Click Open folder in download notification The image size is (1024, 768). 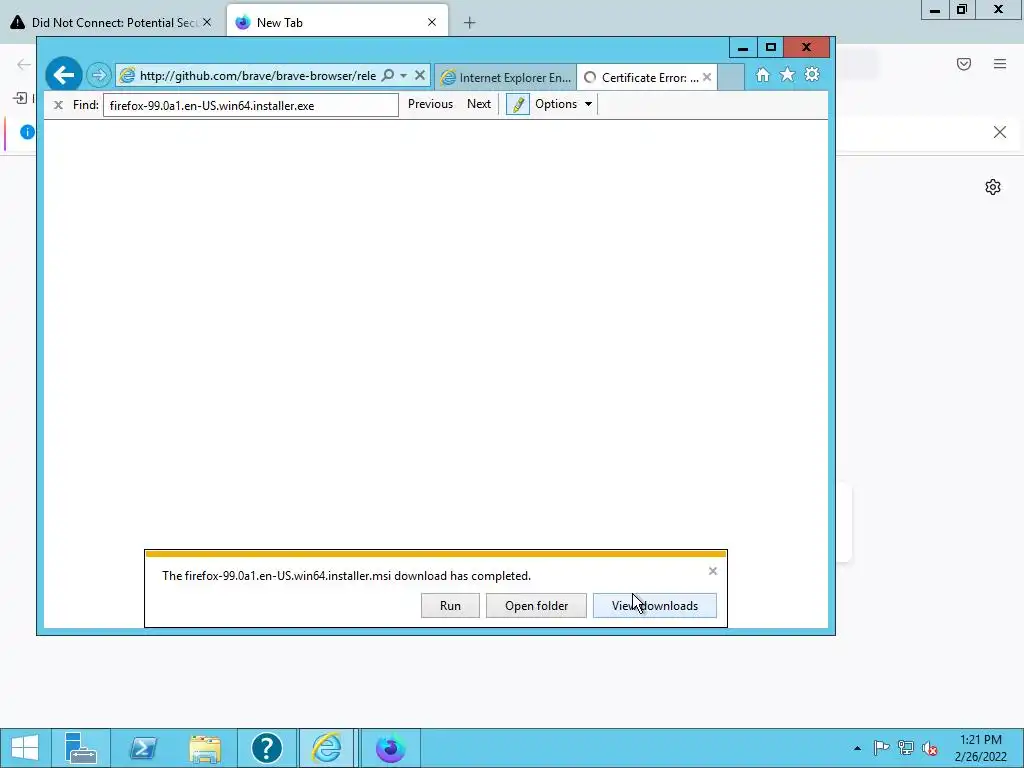pyautogui.click(x=536, y=605)
